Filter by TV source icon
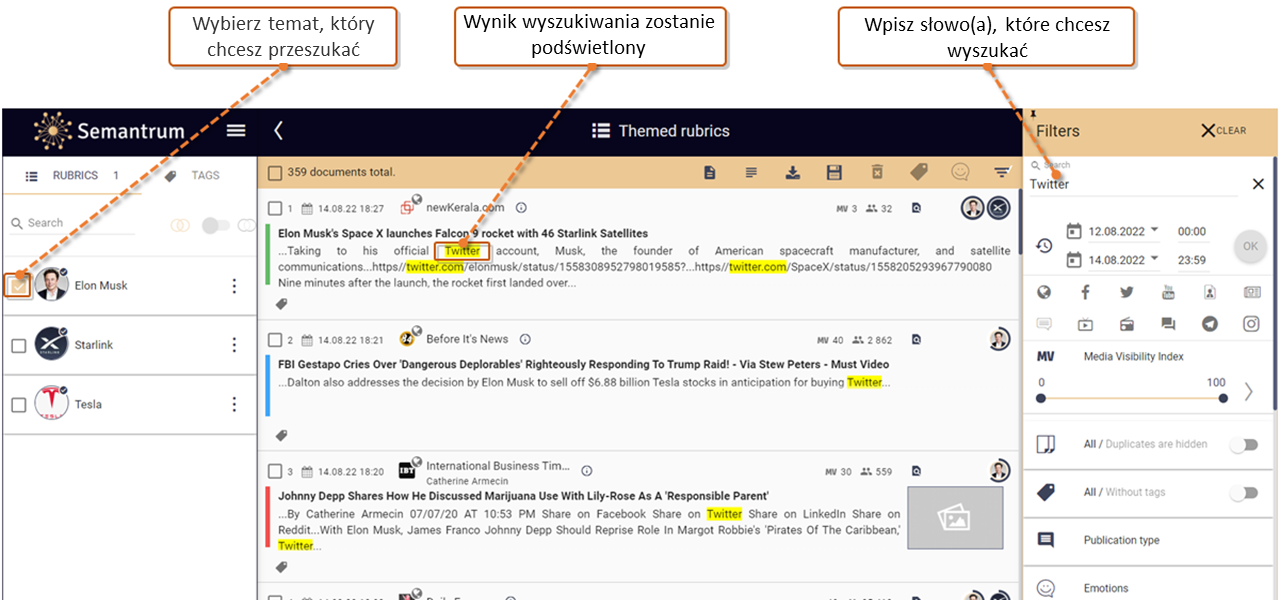Screen dimensions: 1280x600 [1086, 324]
